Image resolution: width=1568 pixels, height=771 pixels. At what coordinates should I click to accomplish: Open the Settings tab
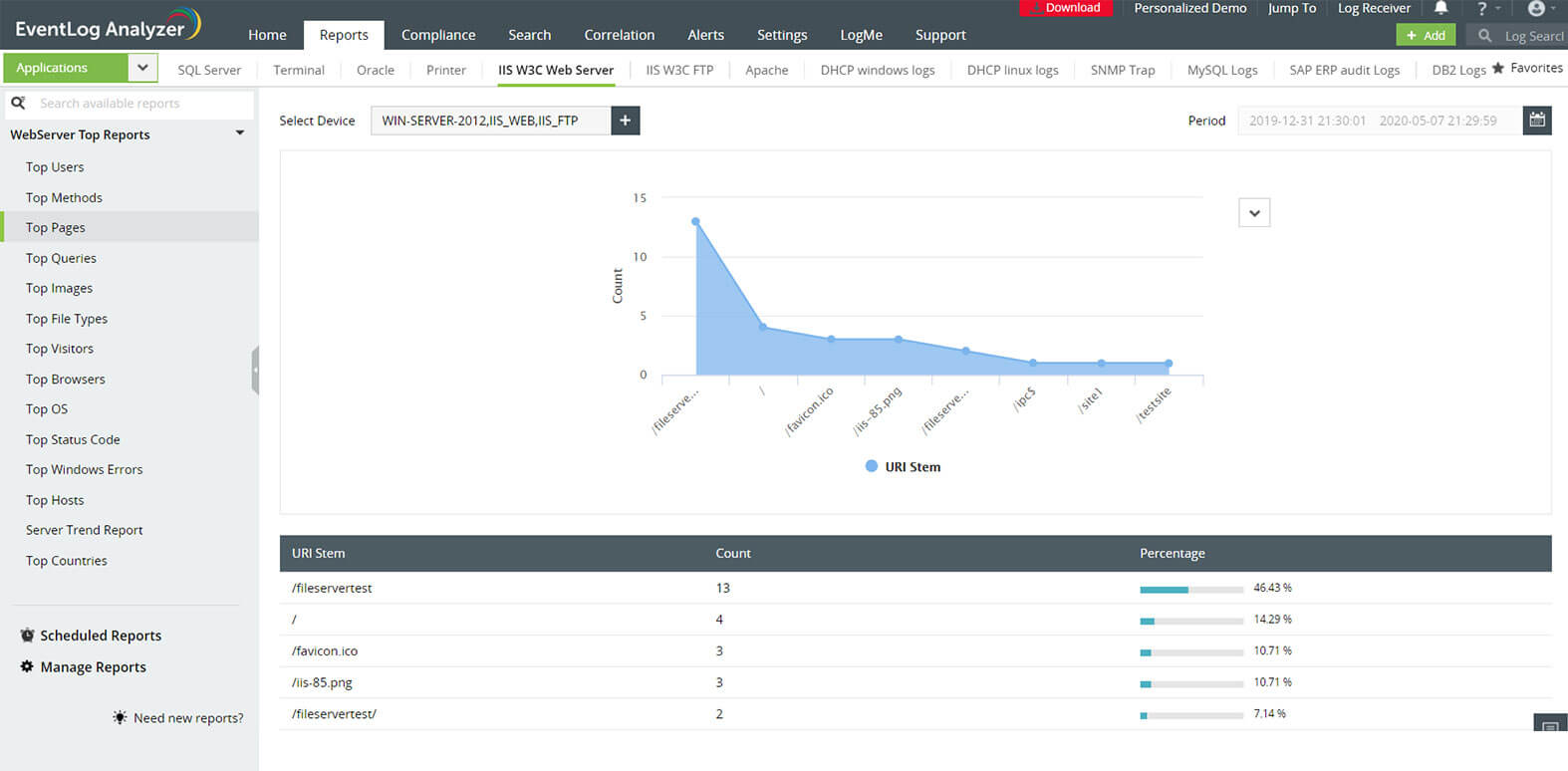[x=782, y=35]
